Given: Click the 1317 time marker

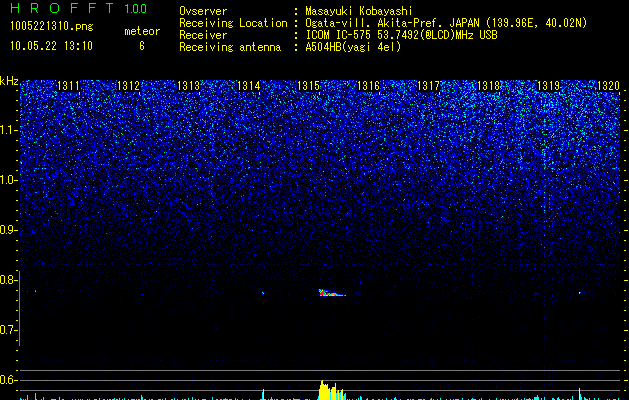Looking at the screenshot, I should tap(428, 86).
